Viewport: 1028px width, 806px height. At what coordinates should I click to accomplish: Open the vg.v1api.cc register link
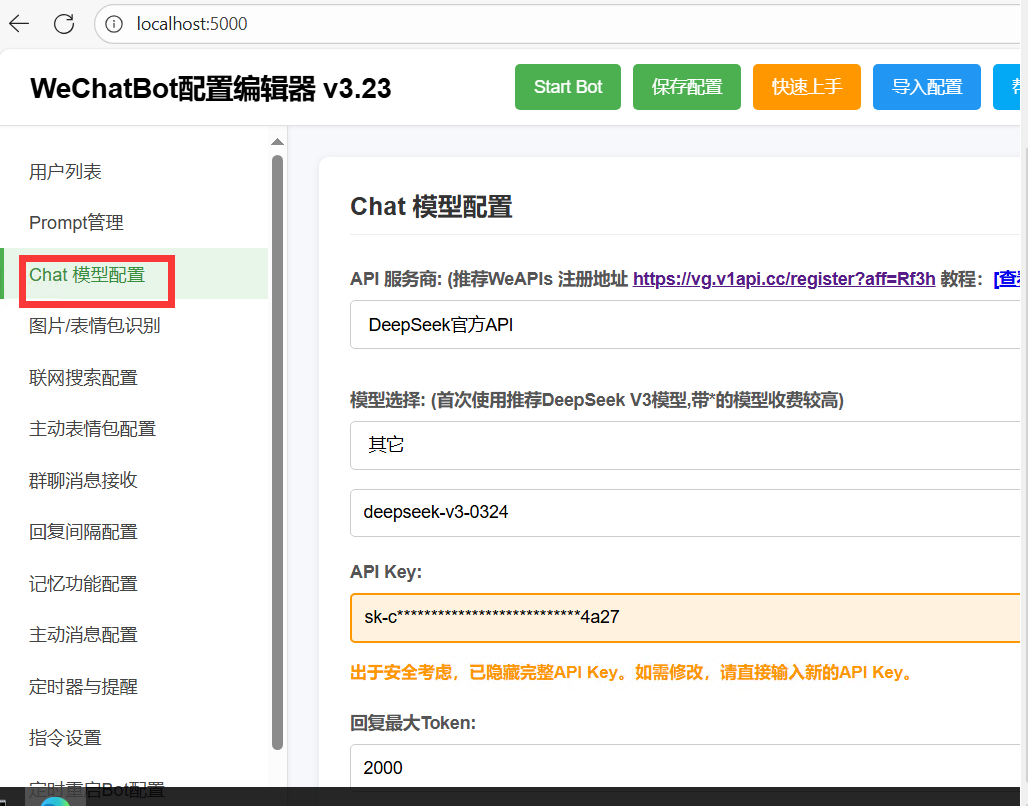pos(783,279)
